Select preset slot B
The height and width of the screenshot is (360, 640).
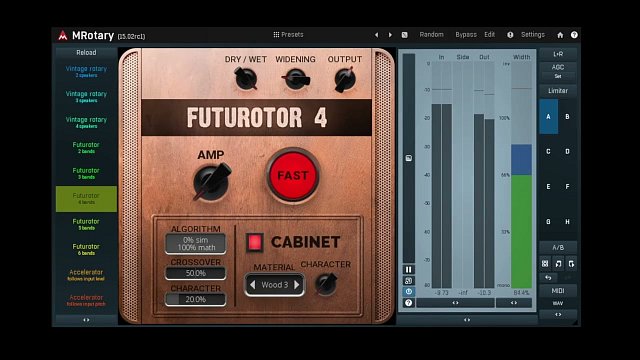point(567,117)
